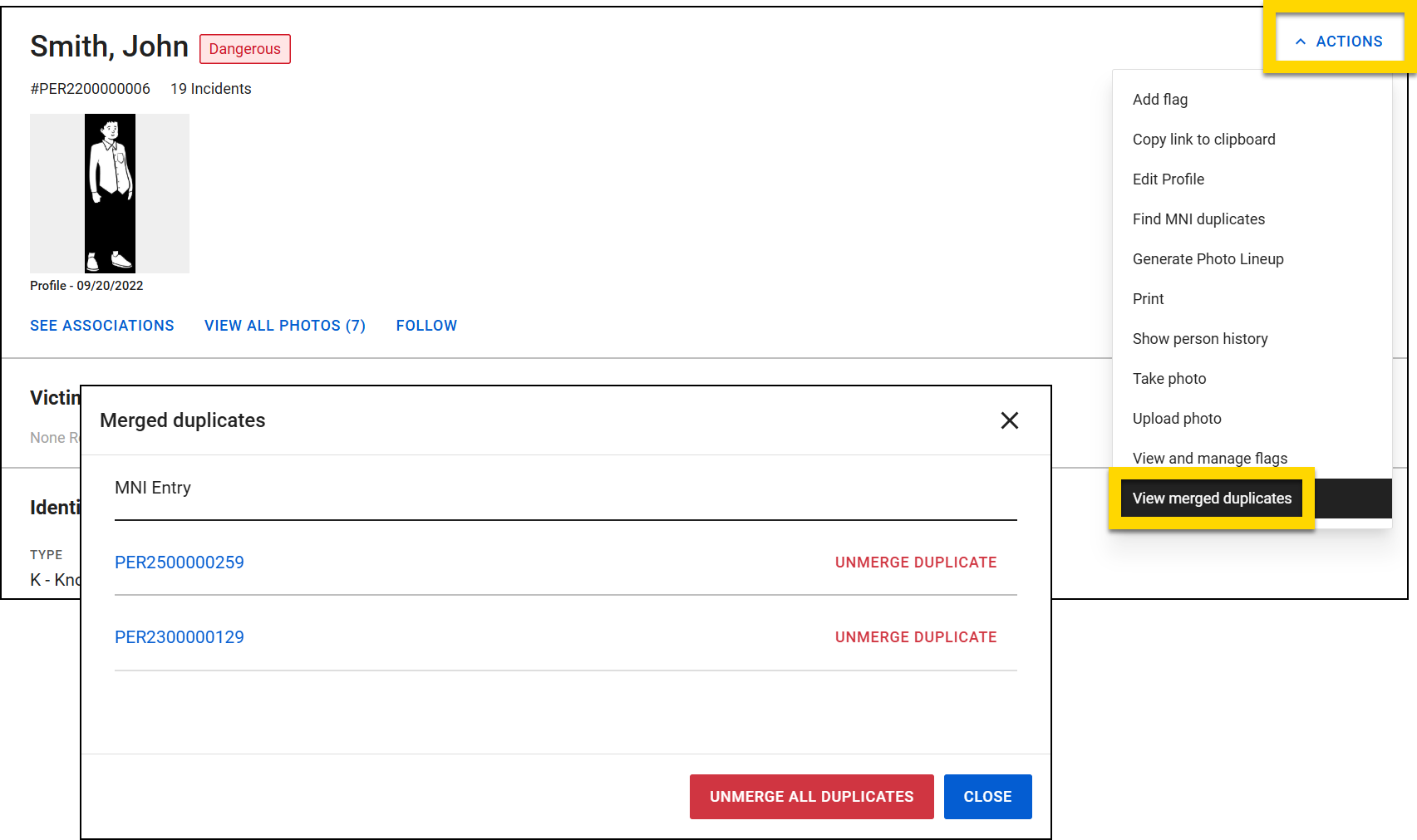Select Find MNI duplicates option
Image resolution: width=1417 pixels, height=840 pixels.
[1198, 219]
